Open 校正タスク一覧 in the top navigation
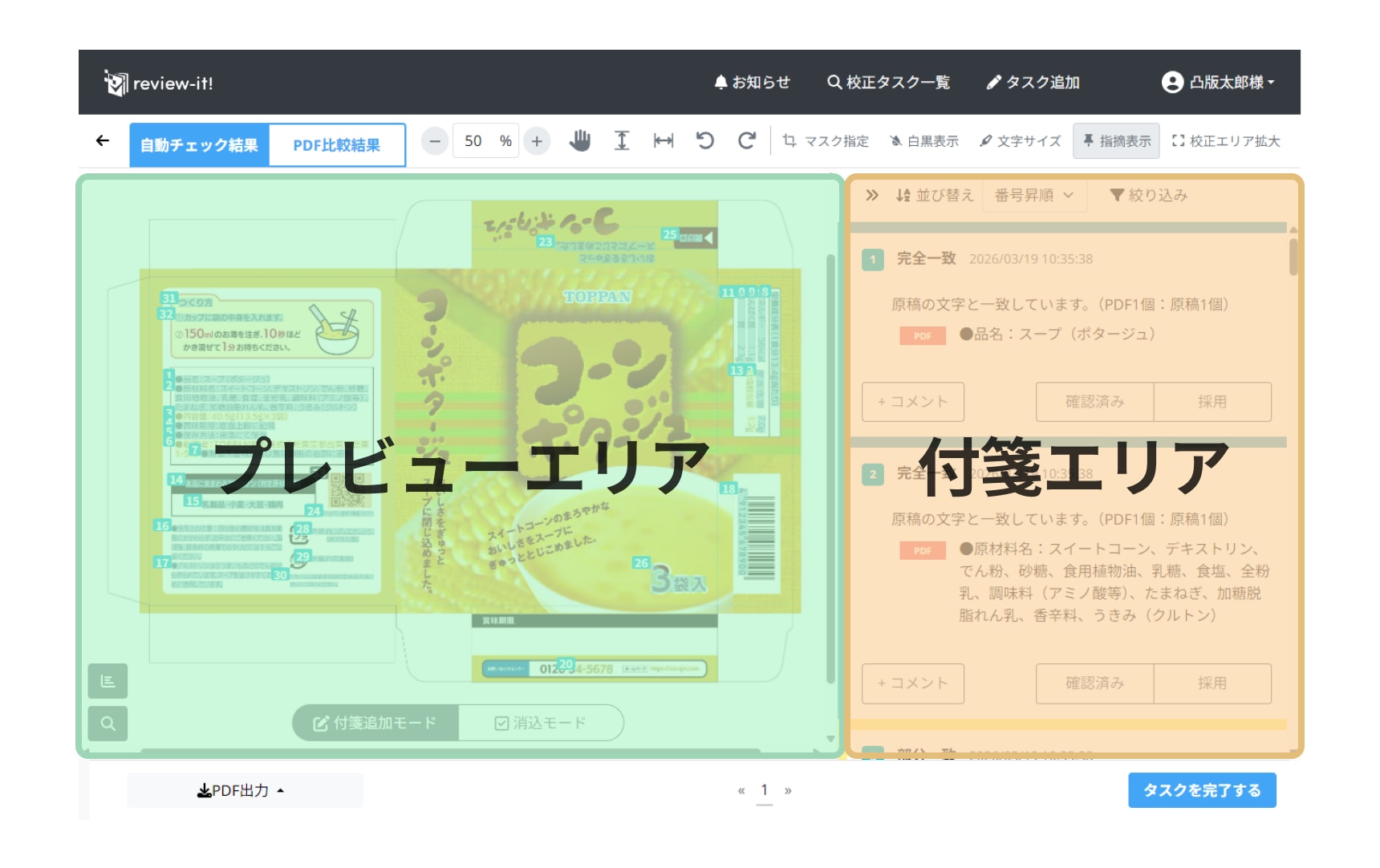 tap(888, 83)
